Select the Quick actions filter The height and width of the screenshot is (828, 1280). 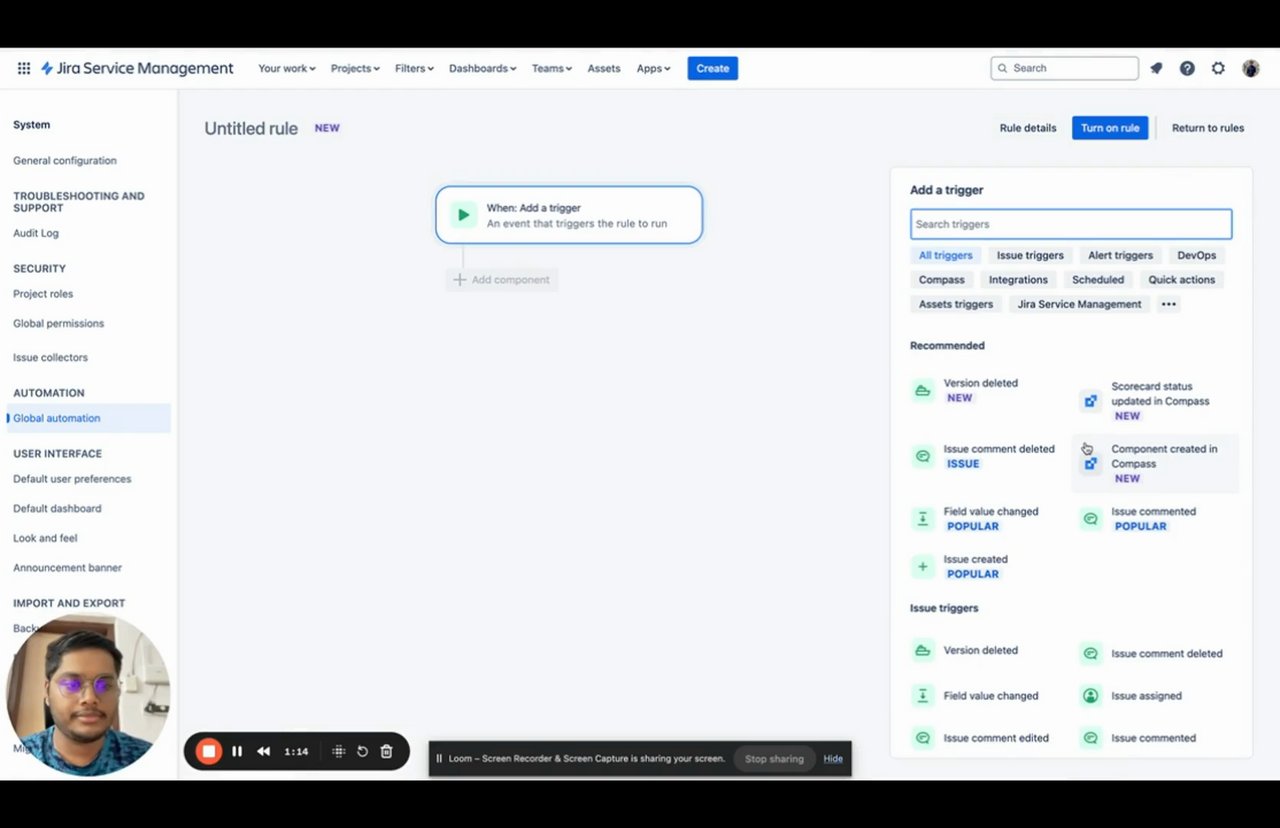(x=1182, y=280)
